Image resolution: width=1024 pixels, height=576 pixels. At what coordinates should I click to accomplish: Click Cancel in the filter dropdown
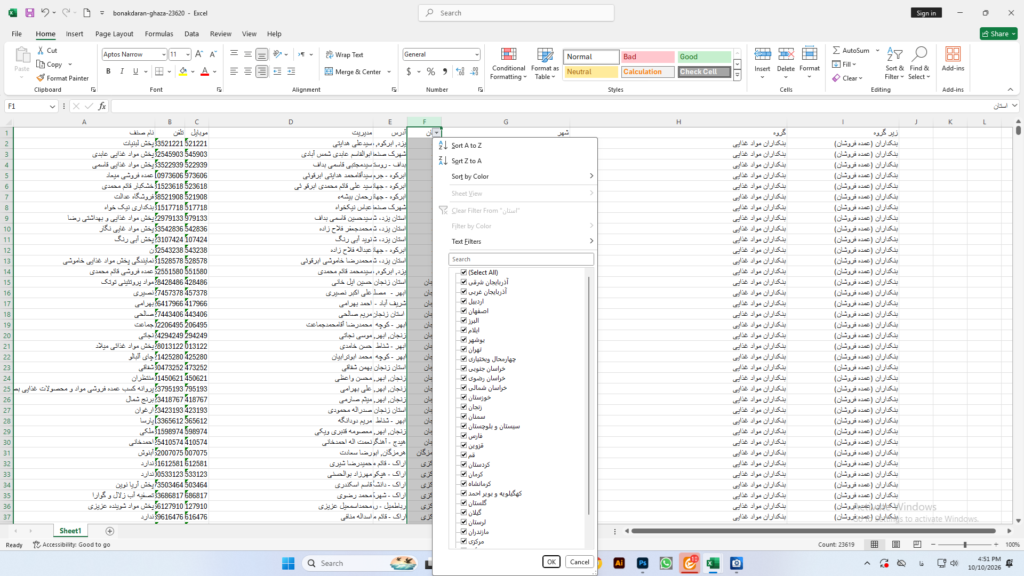point(579,562)
